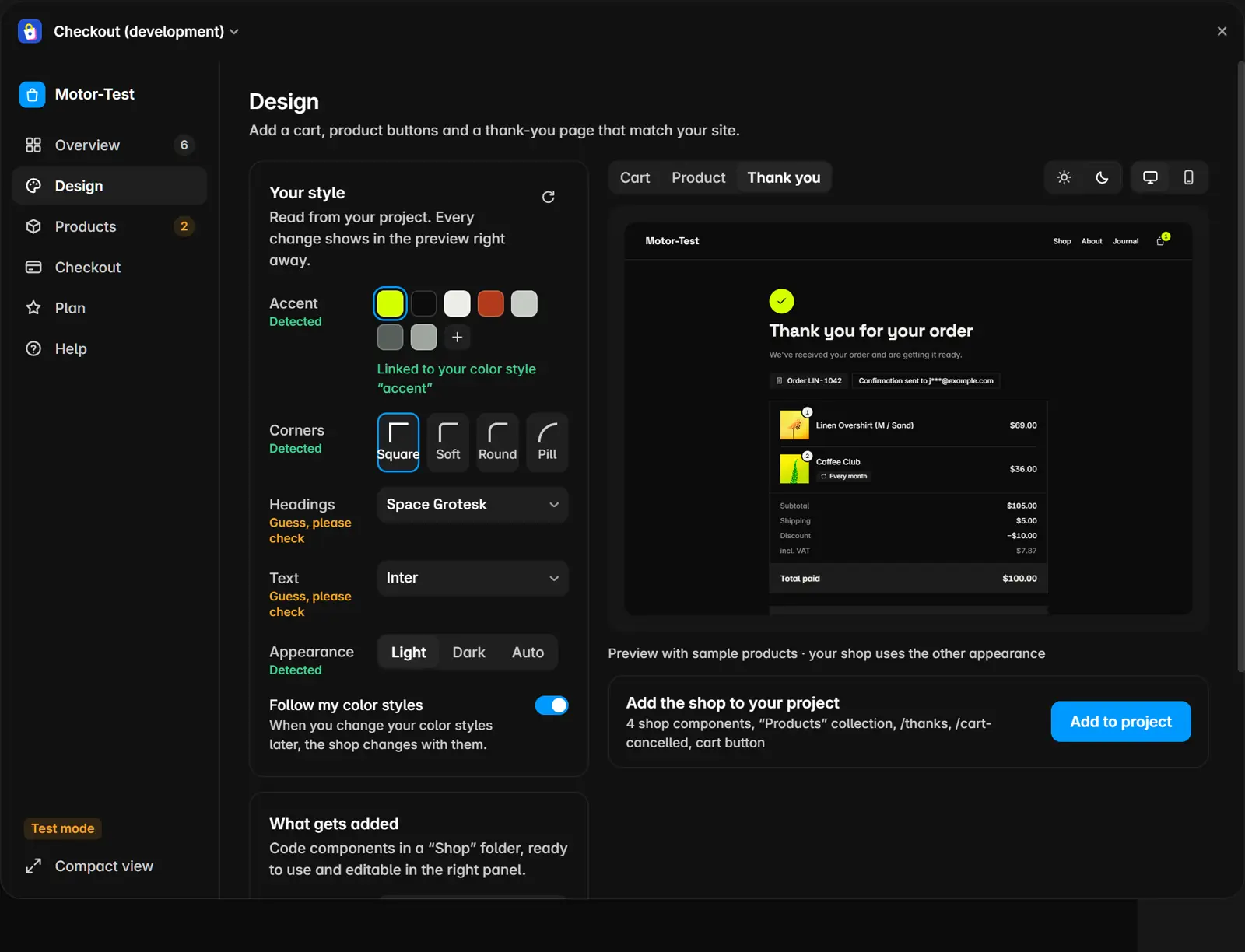This screenshot has height=952, width=1245.
Task: Select Round corners option
Action: pyautogui.click(x=498, y=443)
